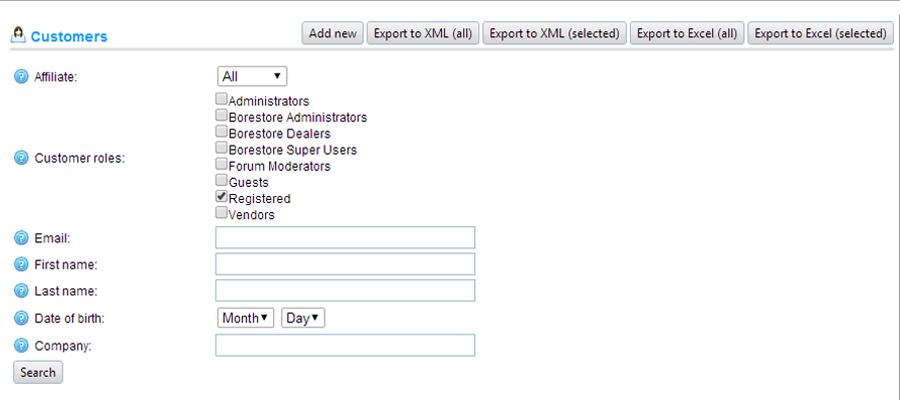Click the Customers user icon in header
Screen dimensions: 900x400
18,36
